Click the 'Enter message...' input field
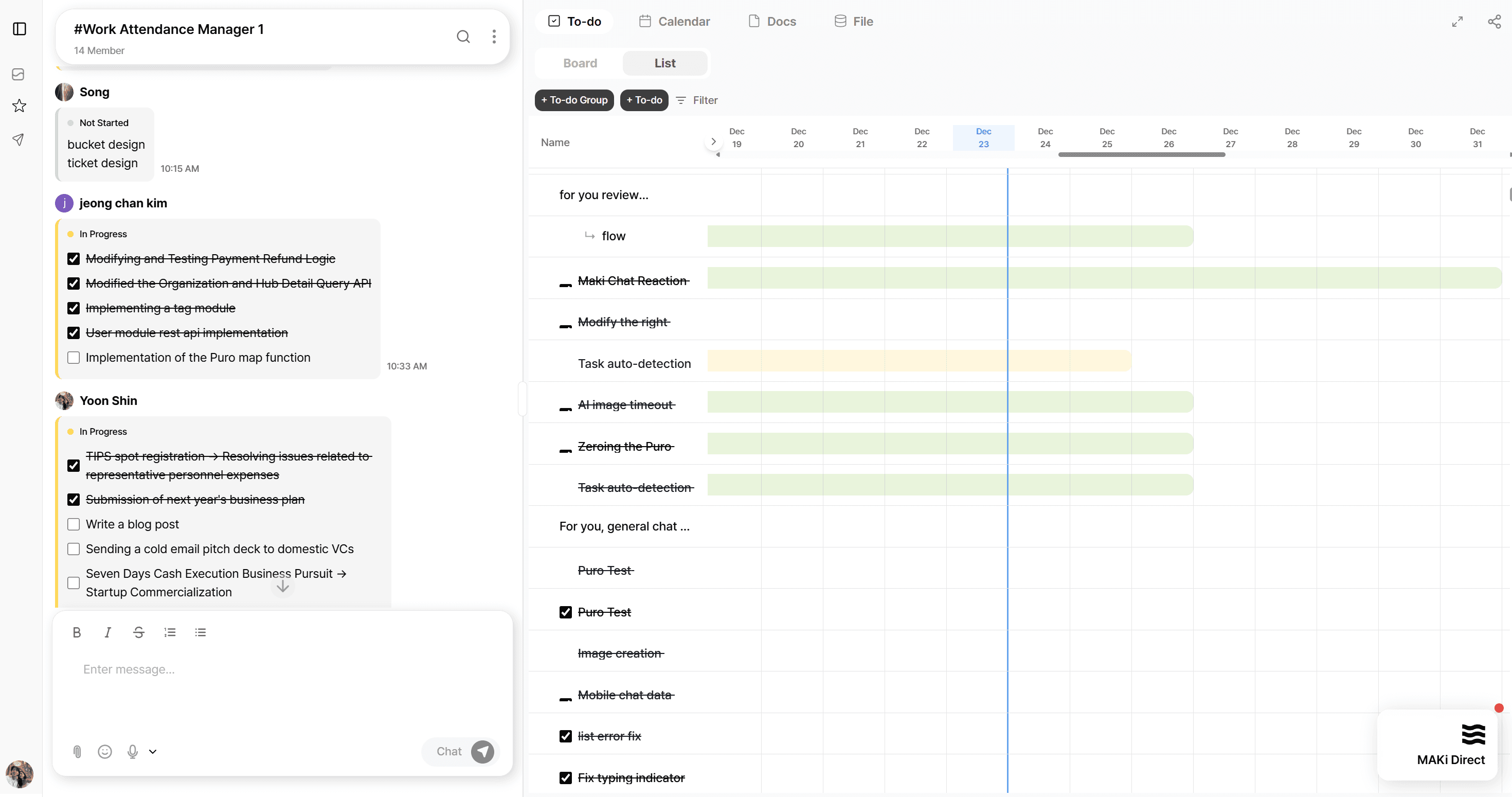 tap(282, 669)
